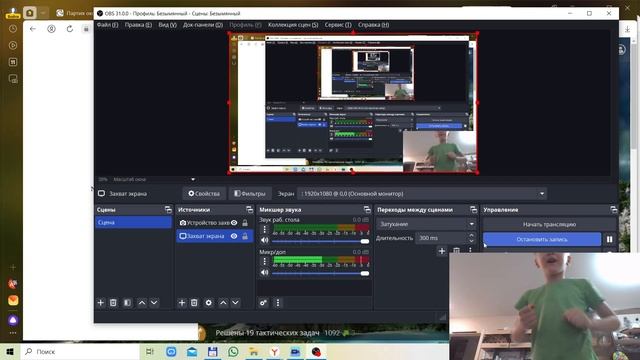Screen dimensions: 640x360
Task: Open options dots for Микр/доп channel
Action: (264, 261)
